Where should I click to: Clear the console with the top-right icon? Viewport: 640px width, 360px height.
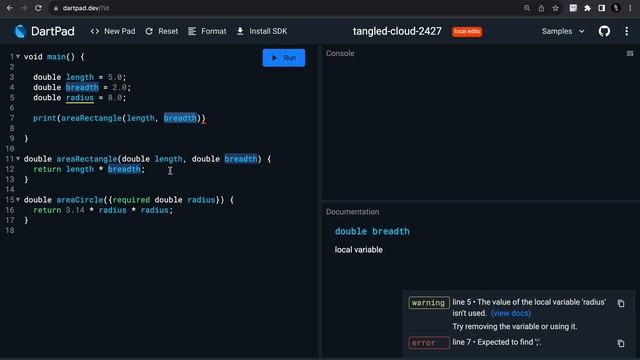[630, 53]
